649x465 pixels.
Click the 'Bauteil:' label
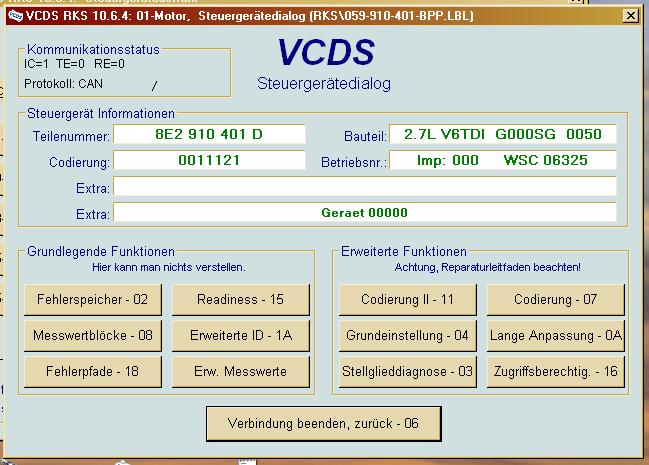(x=365, y=136)
